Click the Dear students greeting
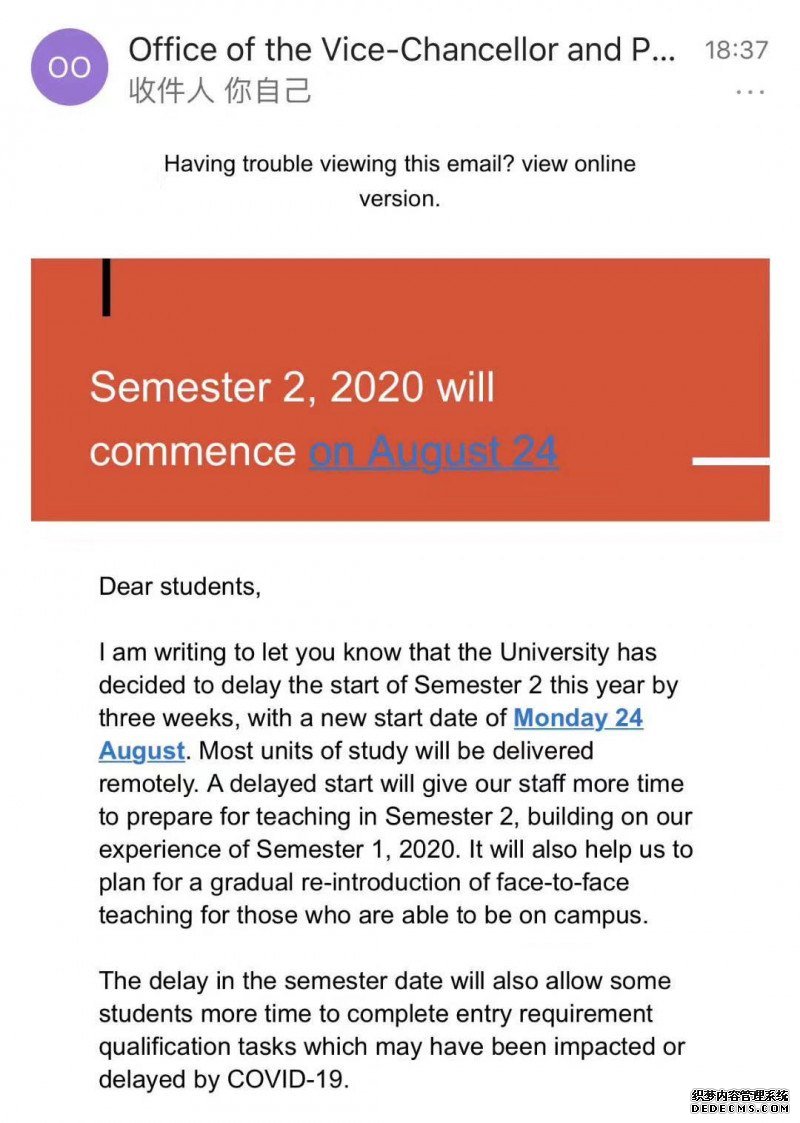This screenshot has width=800, height=1123. click(x=180, y=587)
